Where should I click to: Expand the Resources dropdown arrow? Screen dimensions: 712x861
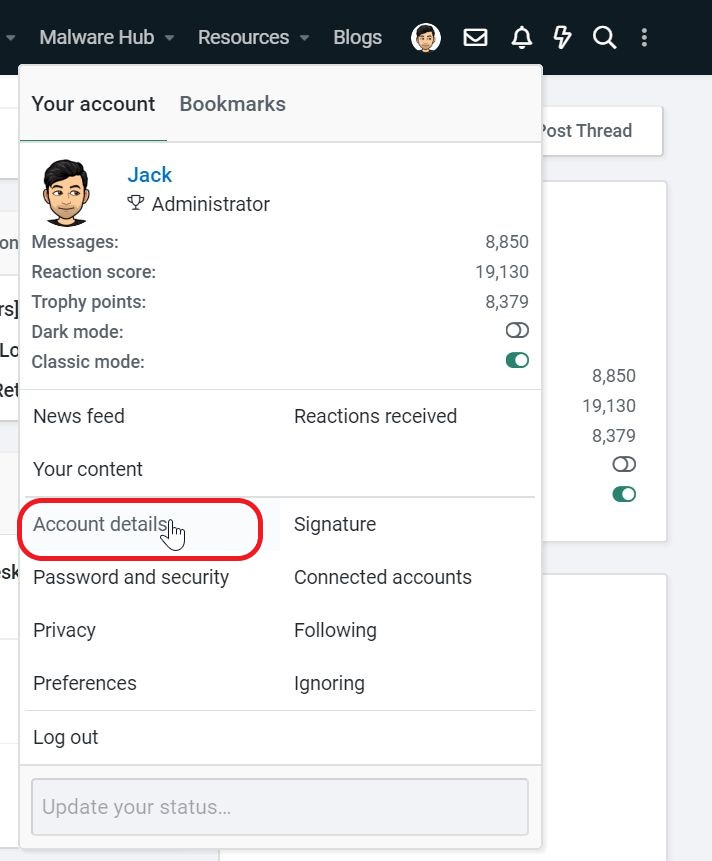click(x=304, y=38)
